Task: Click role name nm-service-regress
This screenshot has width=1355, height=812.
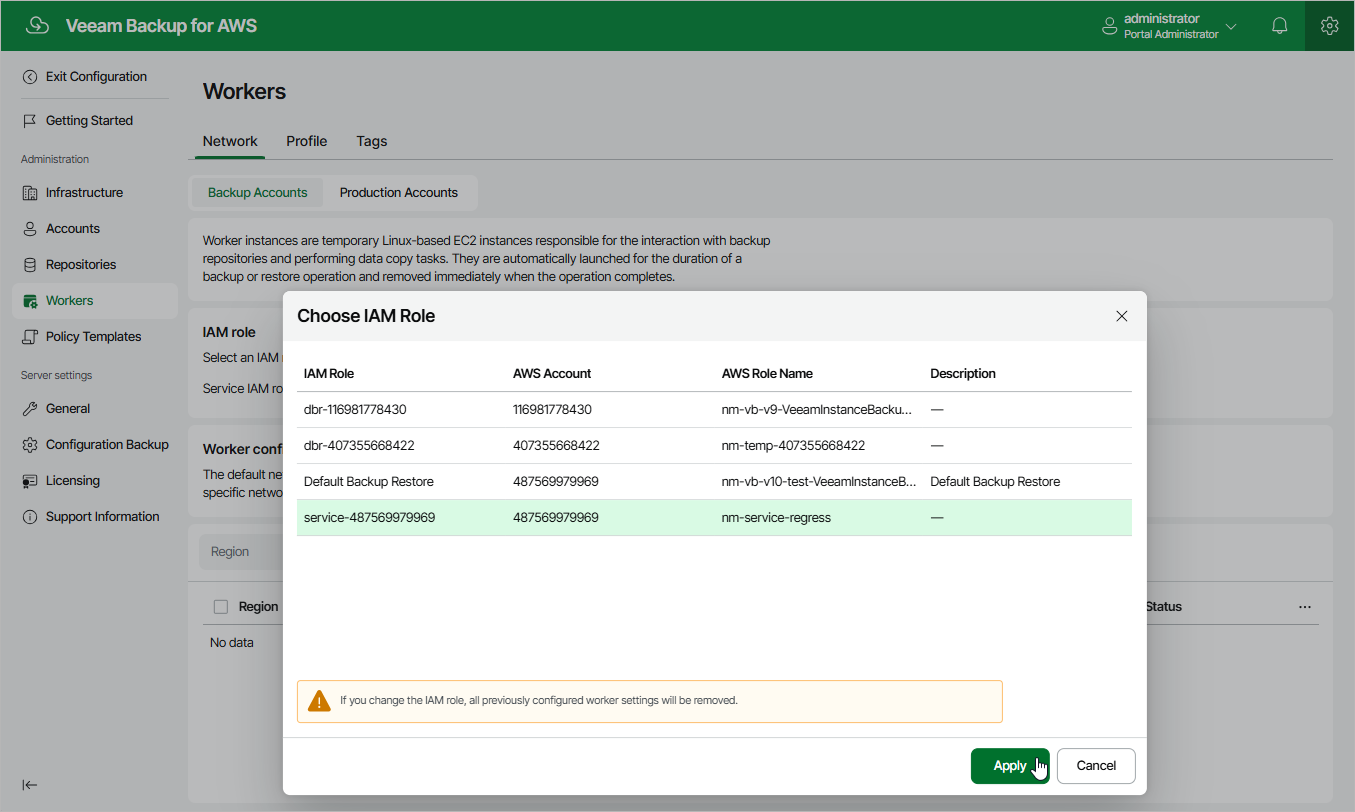Action: pos(776,518)
